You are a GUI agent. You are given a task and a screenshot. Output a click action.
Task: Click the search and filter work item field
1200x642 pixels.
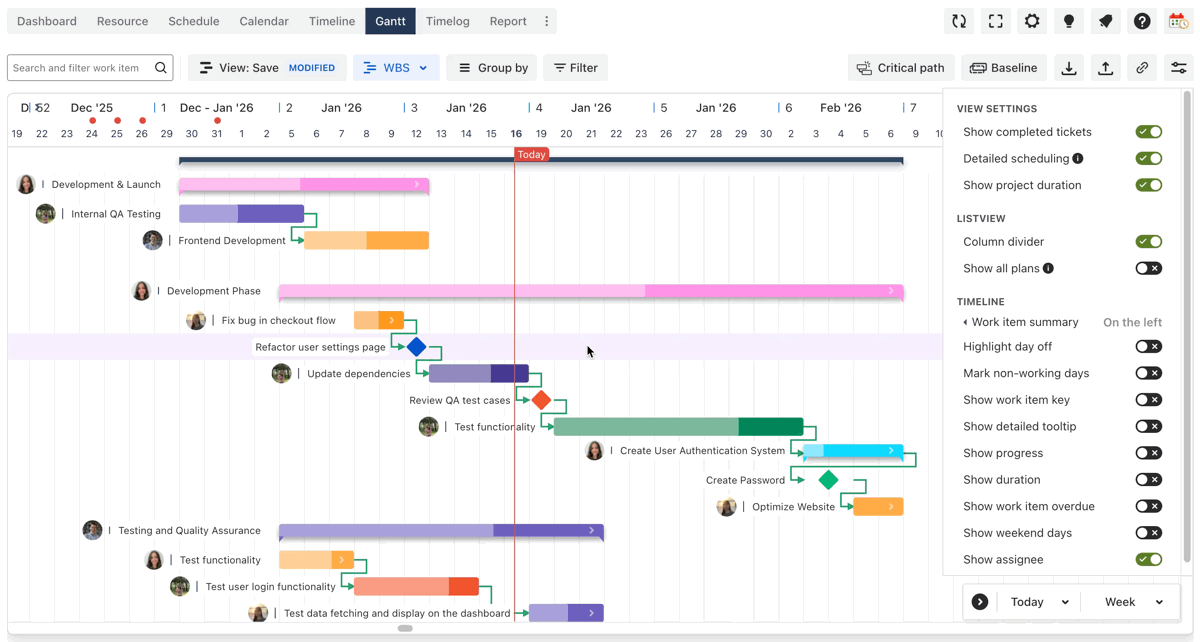[x=80, y=68]
